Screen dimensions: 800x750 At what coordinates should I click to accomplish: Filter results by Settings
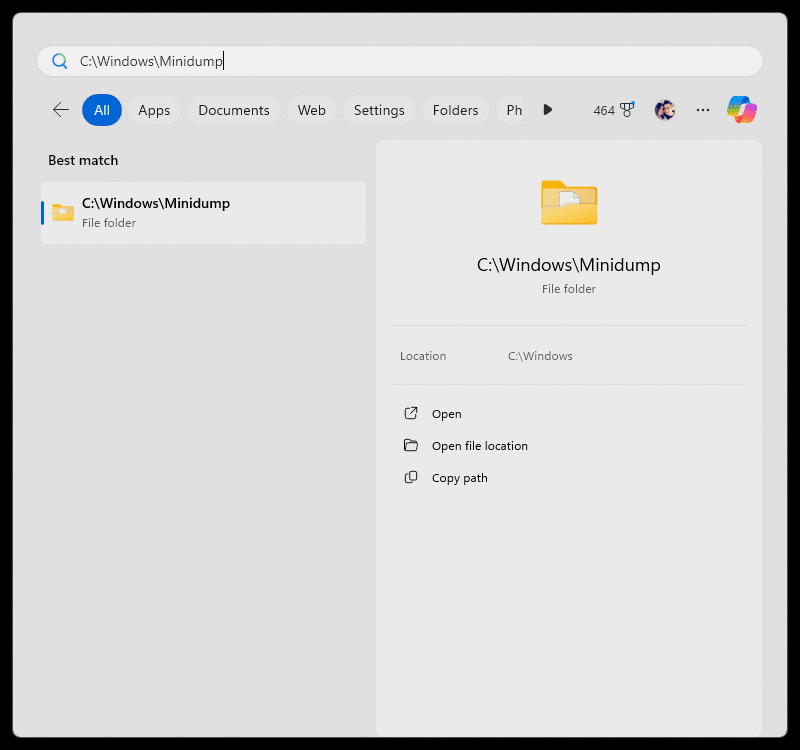click(x=379, y=110)
